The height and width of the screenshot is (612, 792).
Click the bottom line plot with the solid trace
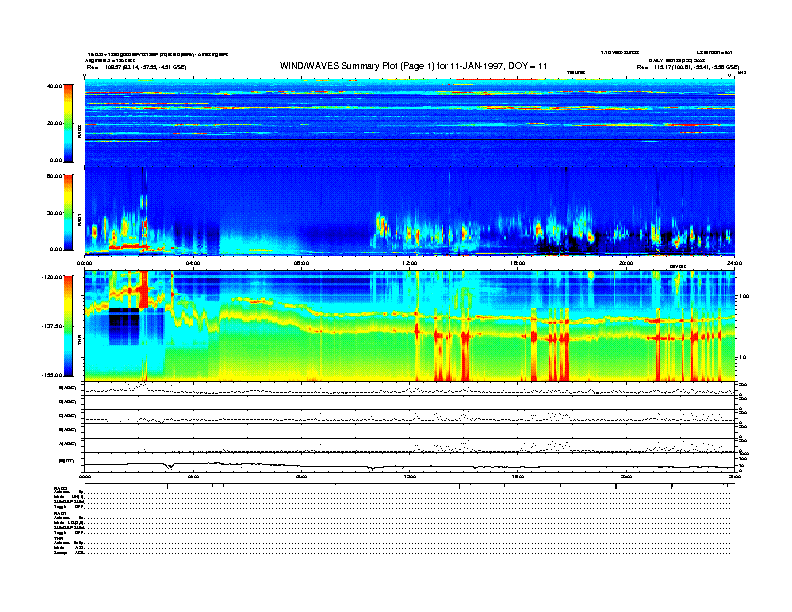pos(410,463)
